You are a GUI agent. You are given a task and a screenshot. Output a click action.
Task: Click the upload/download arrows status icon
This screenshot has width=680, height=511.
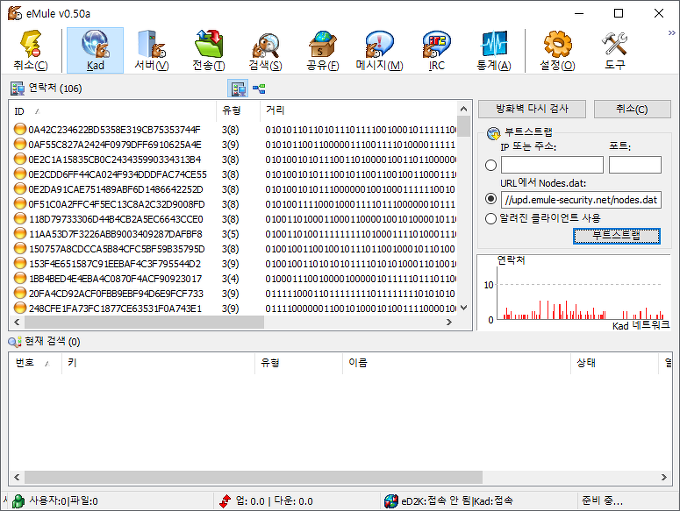[225, 501]
